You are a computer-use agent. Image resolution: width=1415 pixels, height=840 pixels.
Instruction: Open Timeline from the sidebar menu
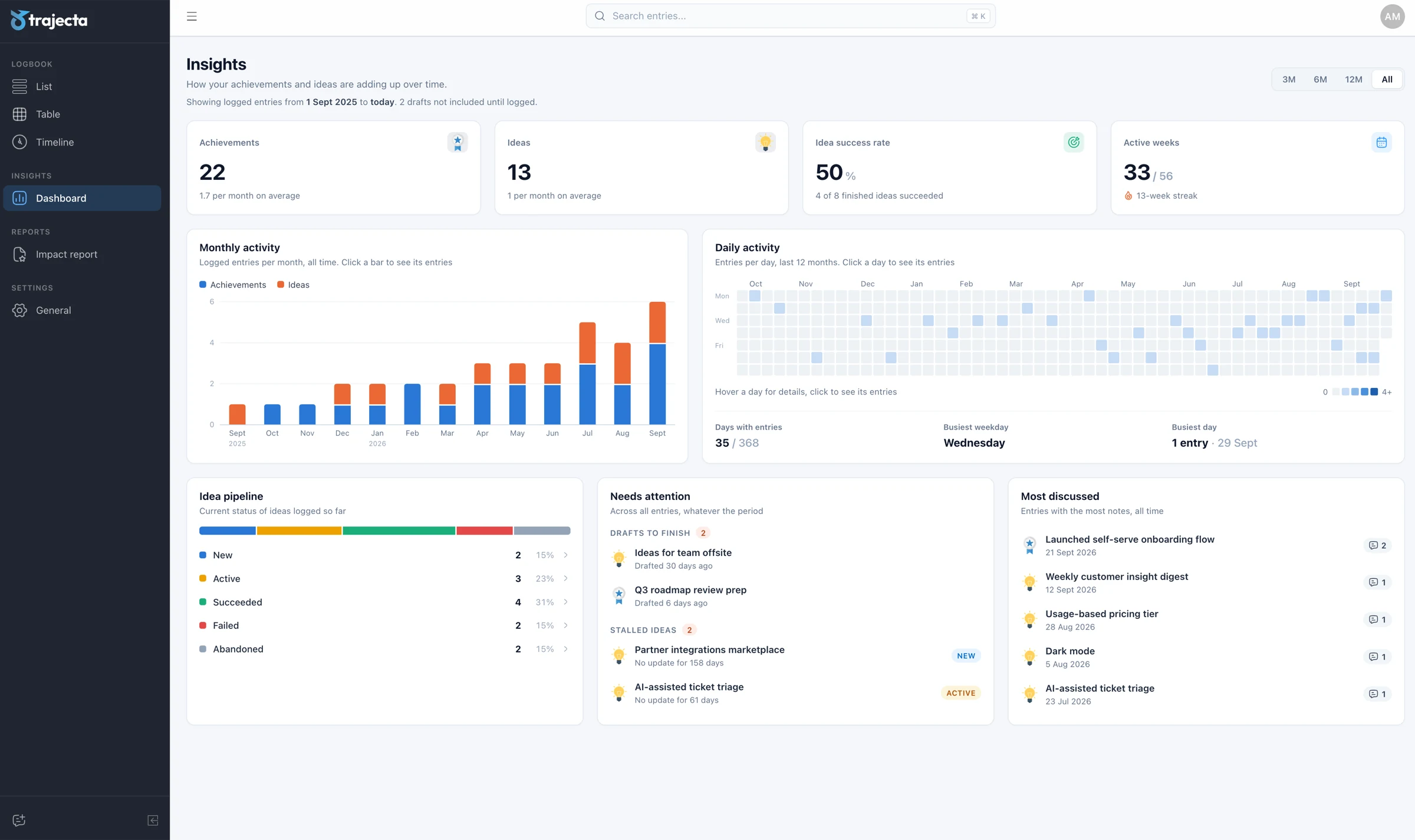point(82,142)
